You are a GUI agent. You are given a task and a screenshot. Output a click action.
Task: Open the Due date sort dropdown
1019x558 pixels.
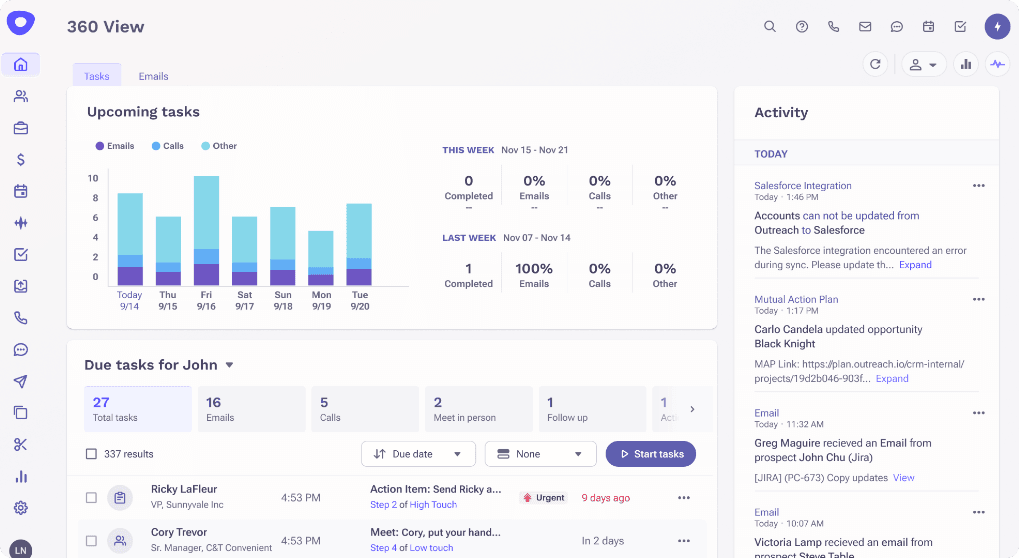[418, 454]
